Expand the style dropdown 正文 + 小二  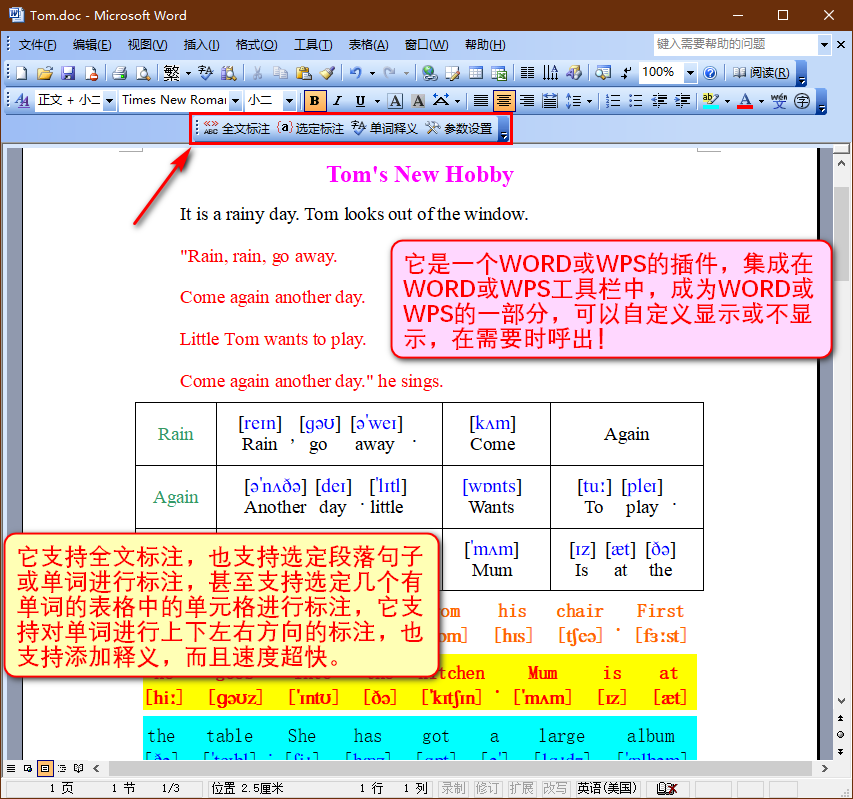click(x=109, y=101)
